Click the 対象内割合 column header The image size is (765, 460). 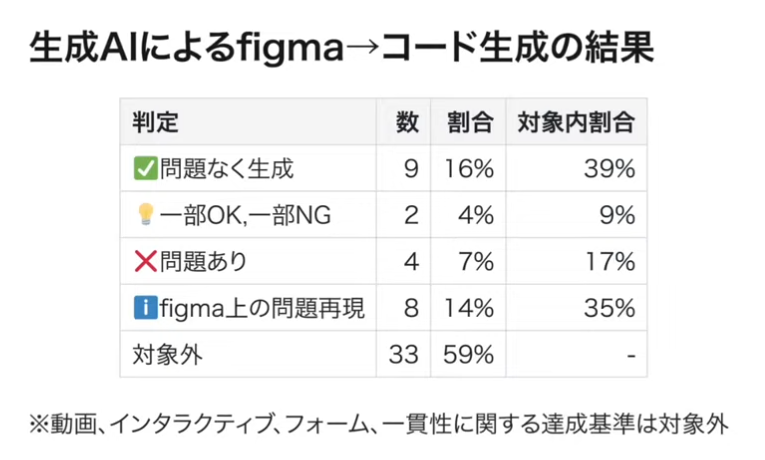(x=575, y=122)
